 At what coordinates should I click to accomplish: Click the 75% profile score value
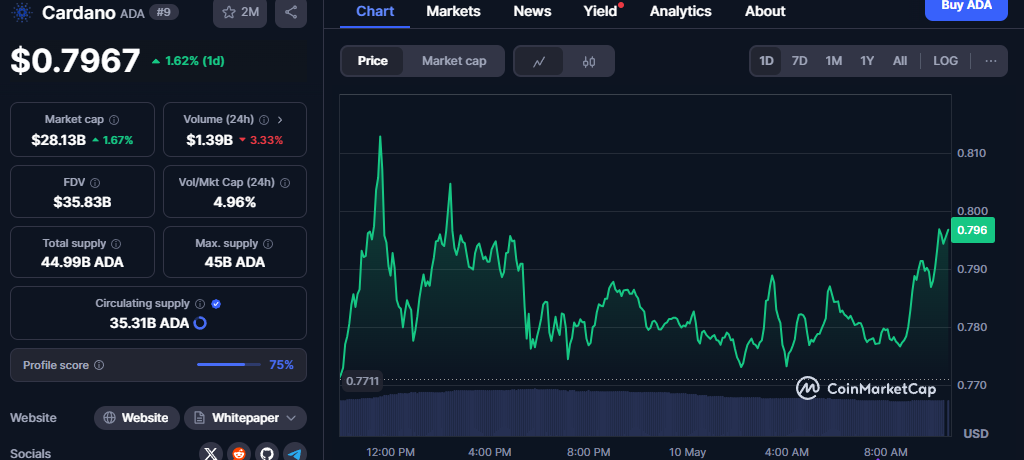[x=281, y=365]
